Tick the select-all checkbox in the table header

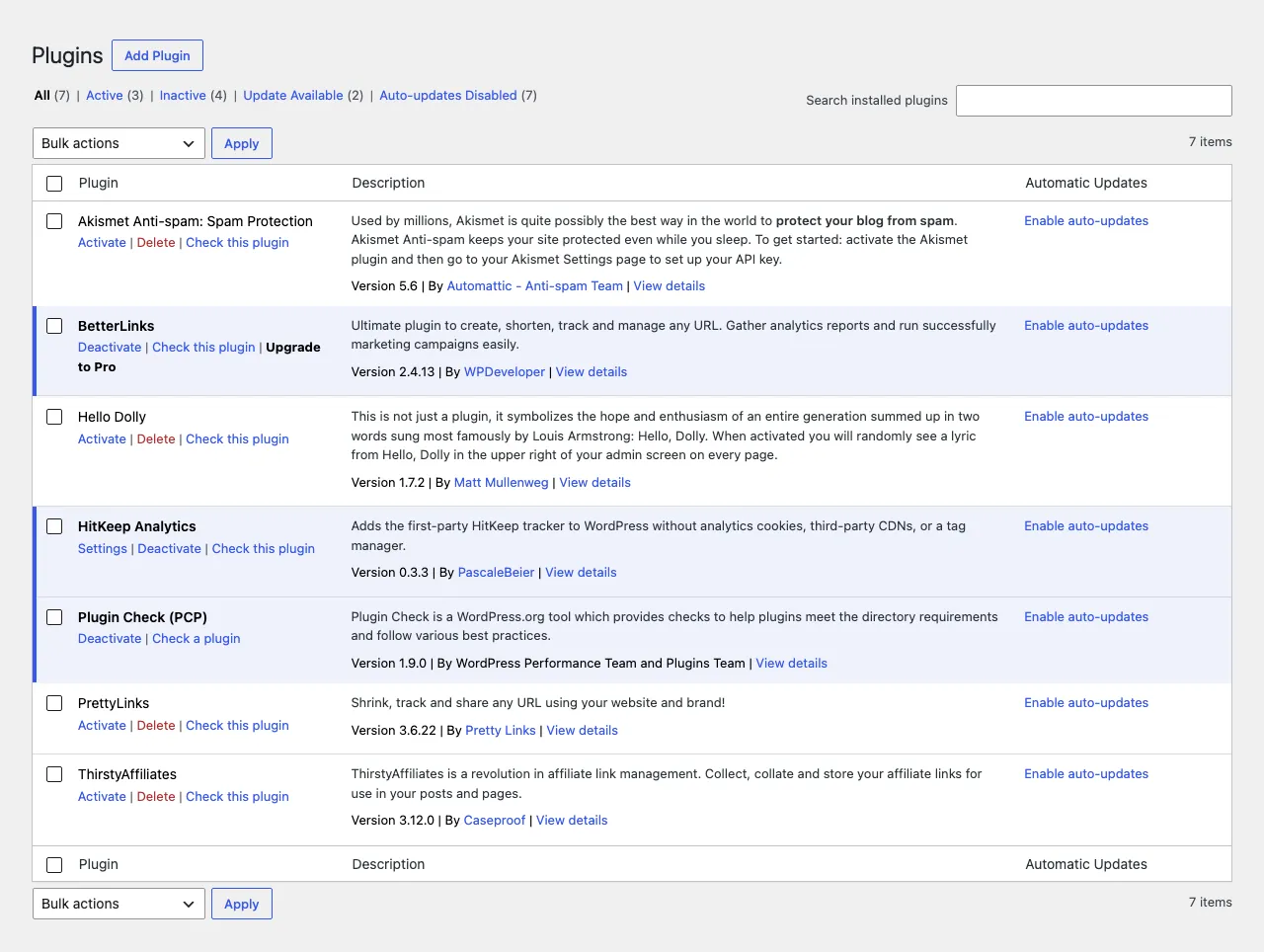click(54, 184)
